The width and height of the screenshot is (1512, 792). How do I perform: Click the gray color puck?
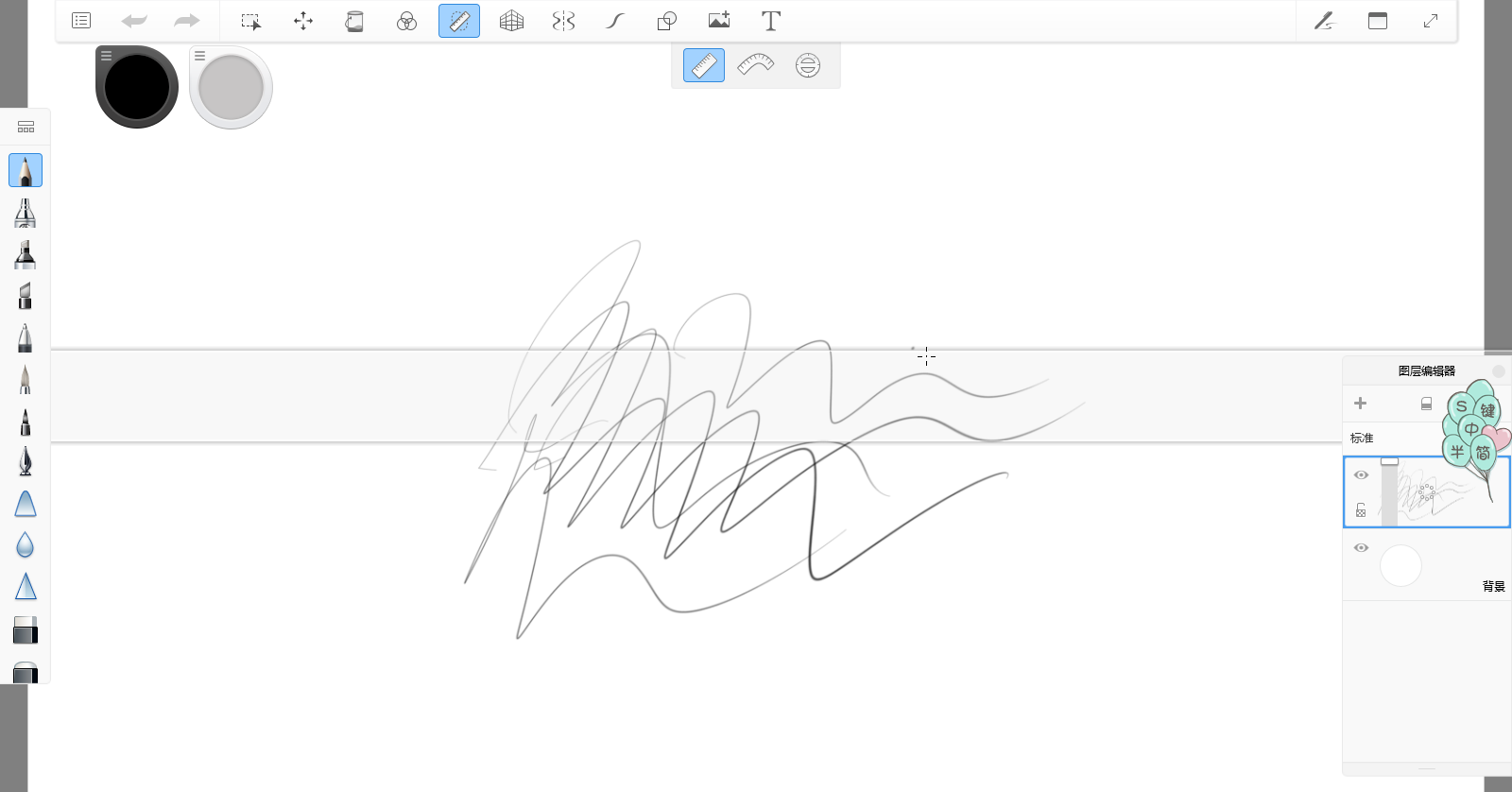click(x=232, y=88)
